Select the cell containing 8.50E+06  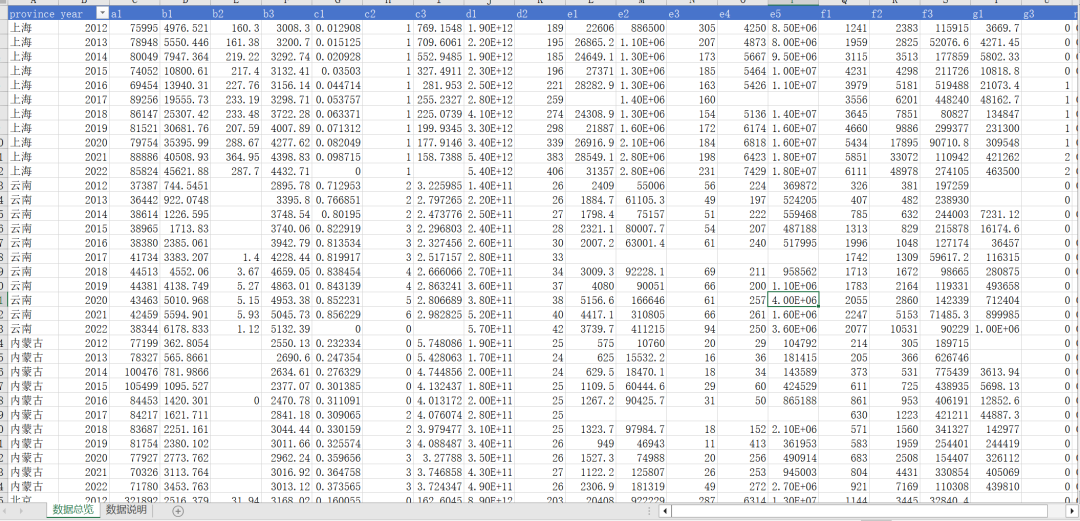pos(793,28)
